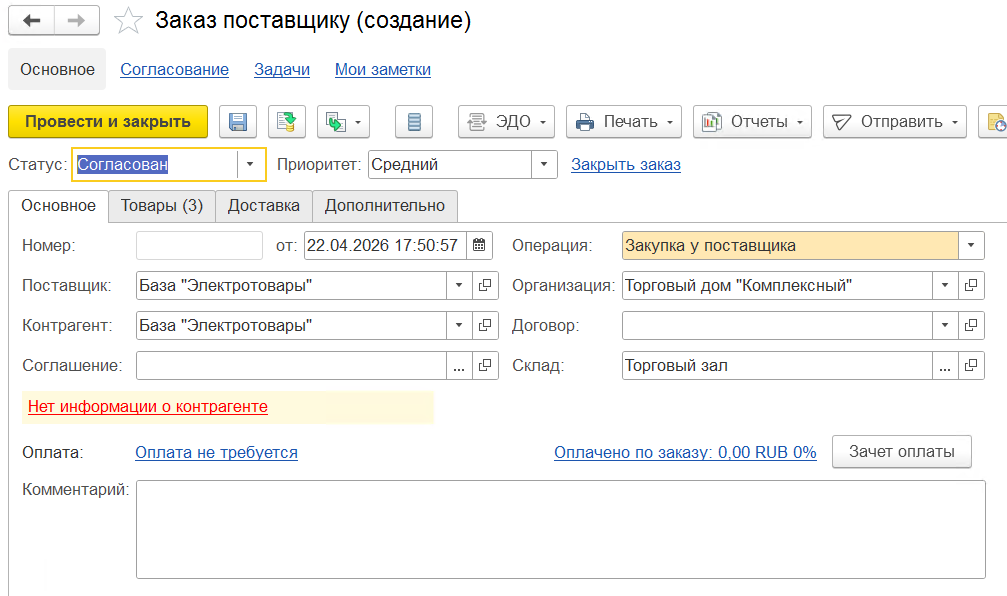This screenshot has width=1007, height=596.
Task: Open Нет информации о контрагенте warning link
Action: tap(148, 407)
